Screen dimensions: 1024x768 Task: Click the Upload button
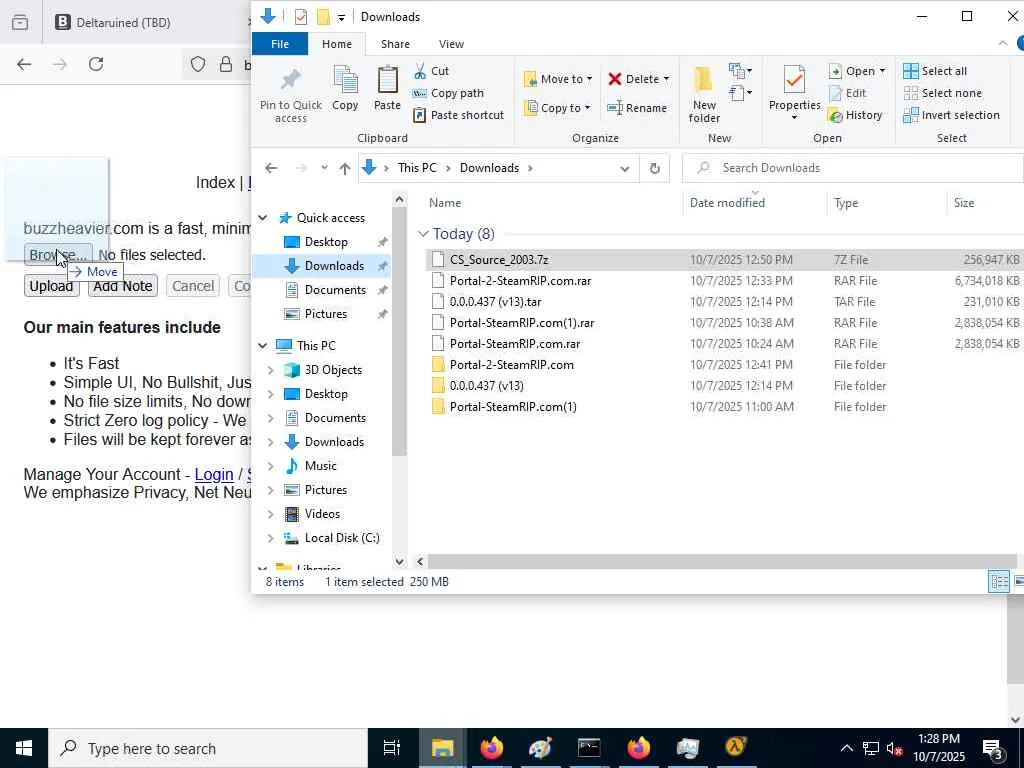(52, 286)
